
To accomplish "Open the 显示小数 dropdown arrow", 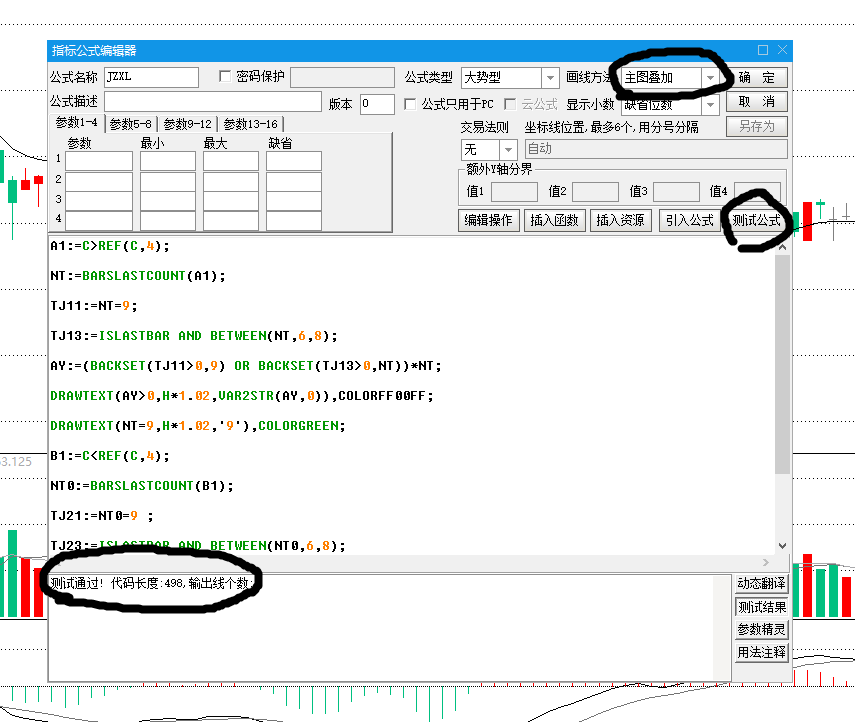I will [x=710, y=105].
